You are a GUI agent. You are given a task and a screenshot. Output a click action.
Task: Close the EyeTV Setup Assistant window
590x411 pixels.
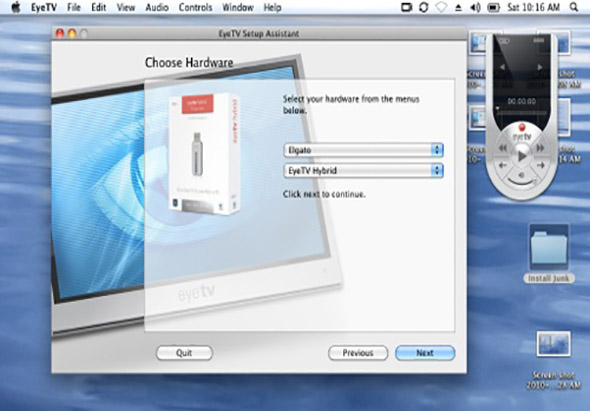click(x=60, y=33)
